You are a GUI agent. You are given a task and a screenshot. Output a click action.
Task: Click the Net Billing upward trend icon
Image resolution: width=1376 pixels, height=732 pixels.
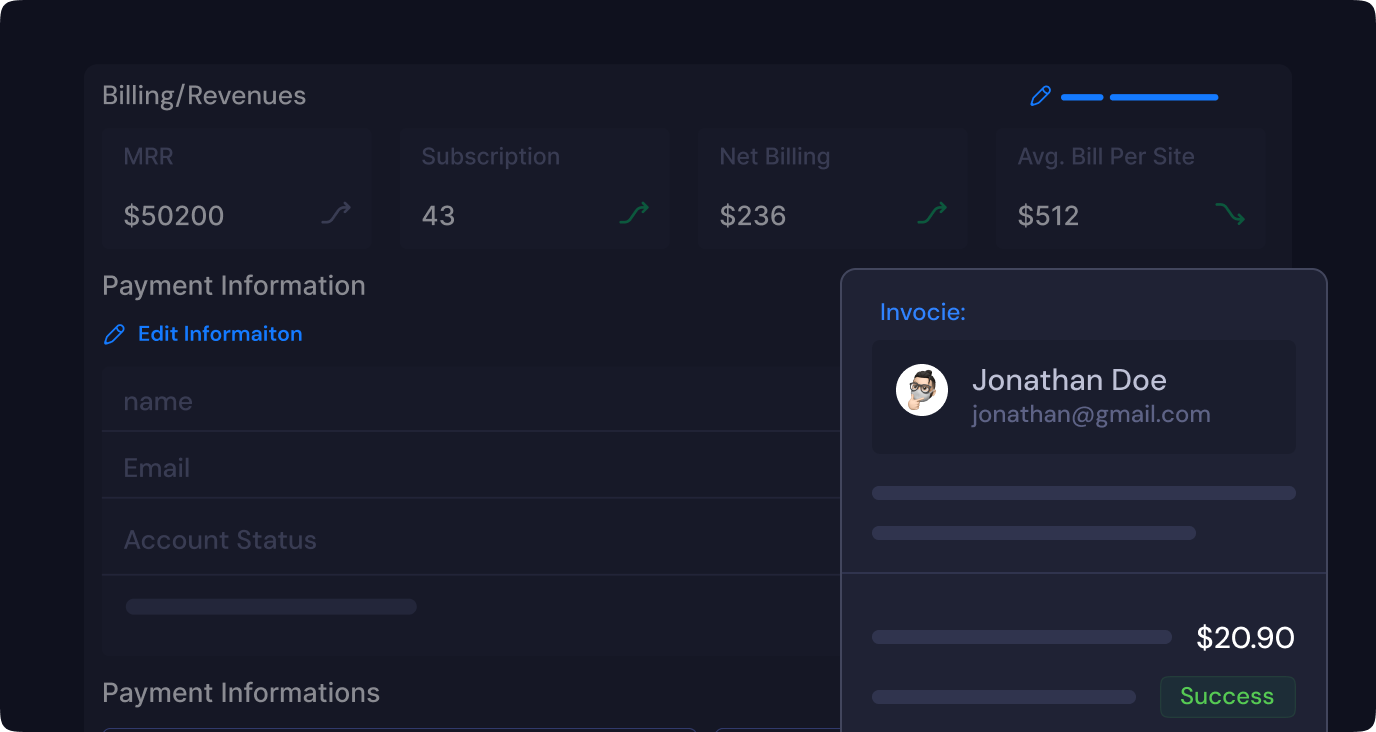(932, 213)
